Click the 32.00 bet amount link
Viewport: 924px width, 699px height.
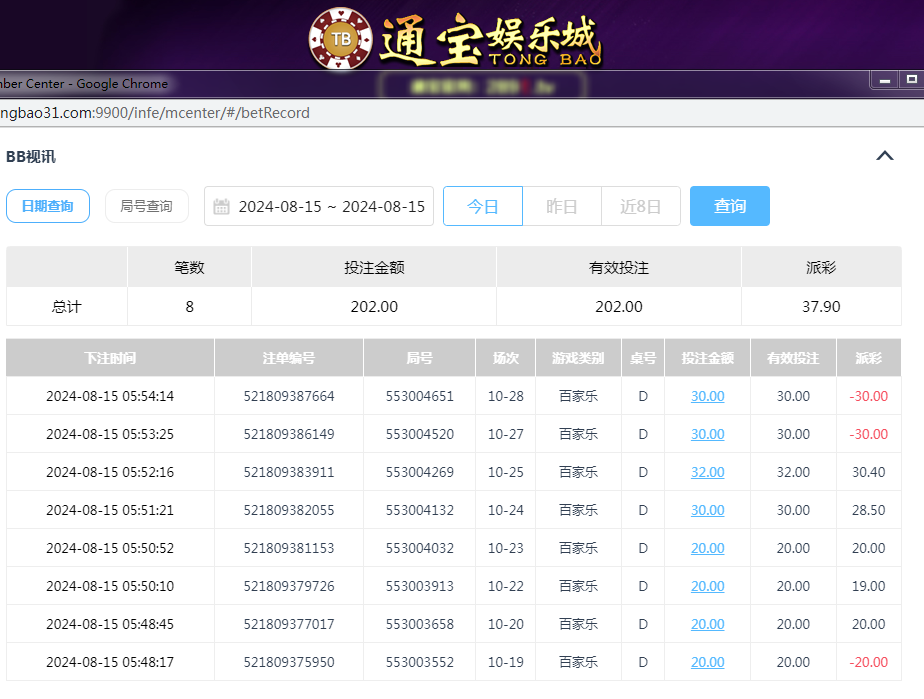(707, 472)
